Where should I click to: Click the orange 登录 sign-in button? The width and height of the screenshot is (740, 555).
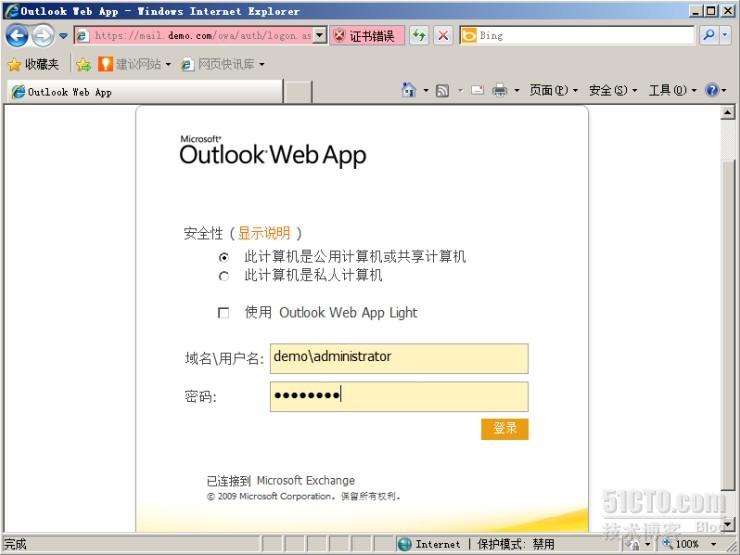coord(505,429)
